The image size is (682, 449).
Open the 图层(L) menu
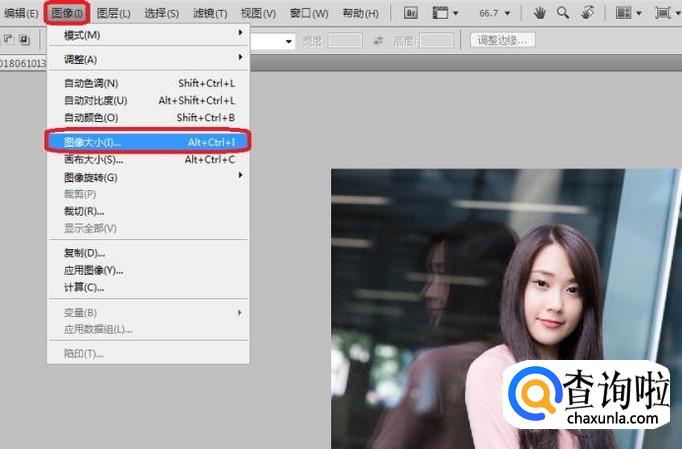coord(113,13)
